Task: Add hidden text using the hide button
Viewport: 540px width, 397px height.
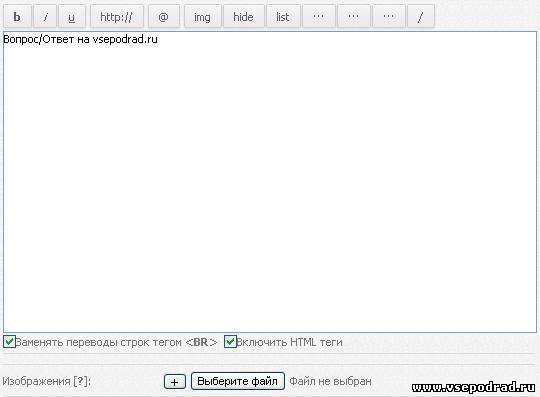Action: 243,17
